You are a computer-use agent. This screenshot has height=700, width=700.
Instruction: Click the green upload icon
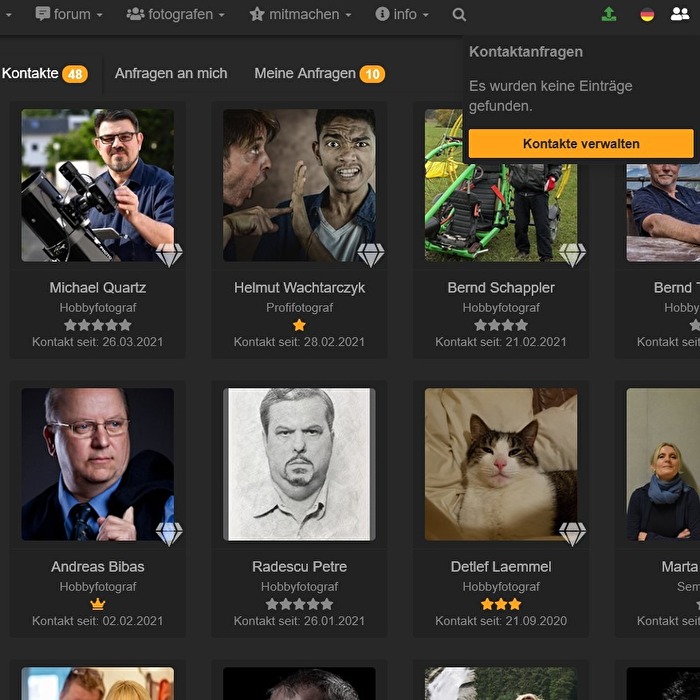pos(609,15)
